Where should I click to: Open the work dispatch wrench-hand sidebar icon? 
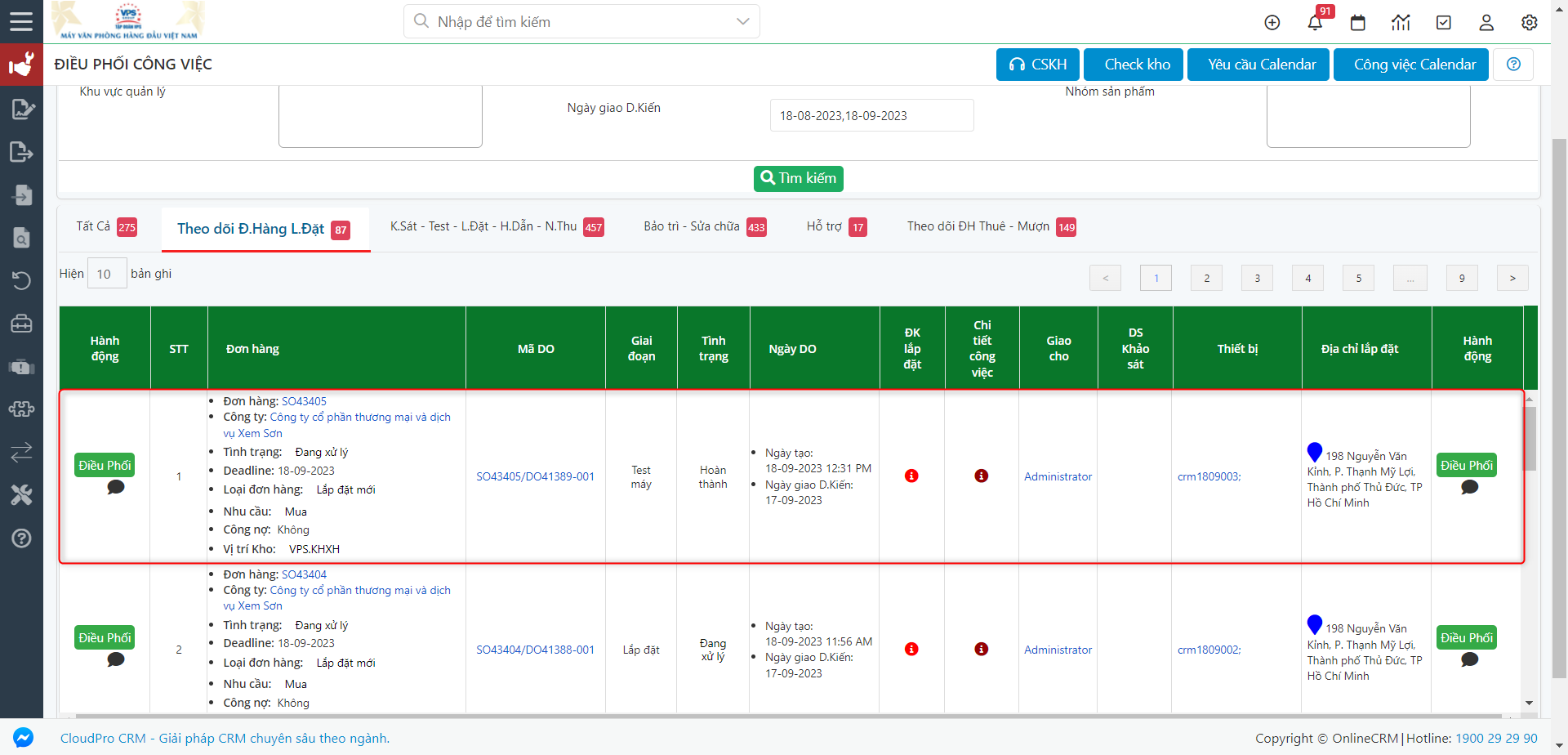click(21, 64)
